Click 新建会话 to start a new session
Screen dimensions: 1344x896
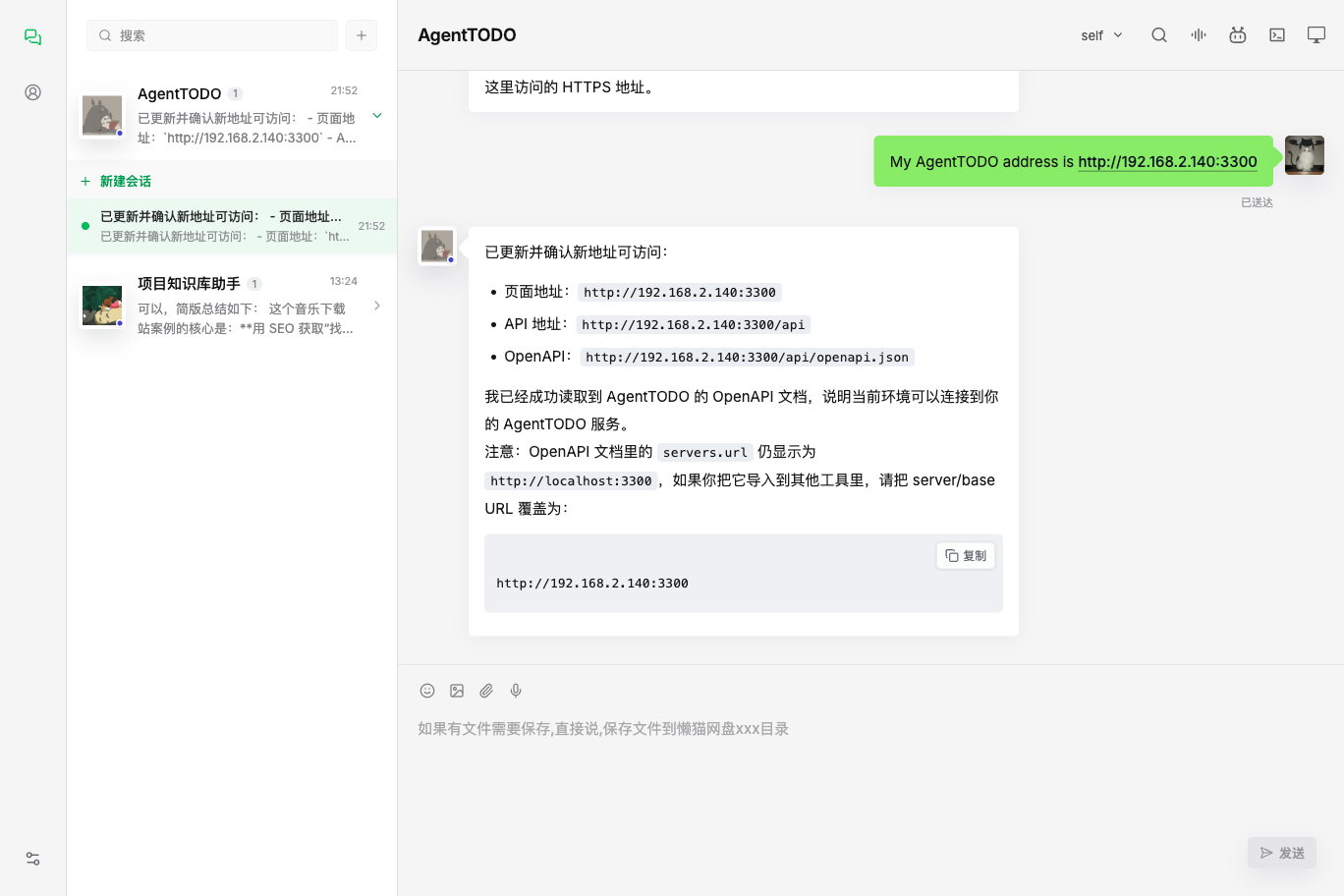(116, 181)
